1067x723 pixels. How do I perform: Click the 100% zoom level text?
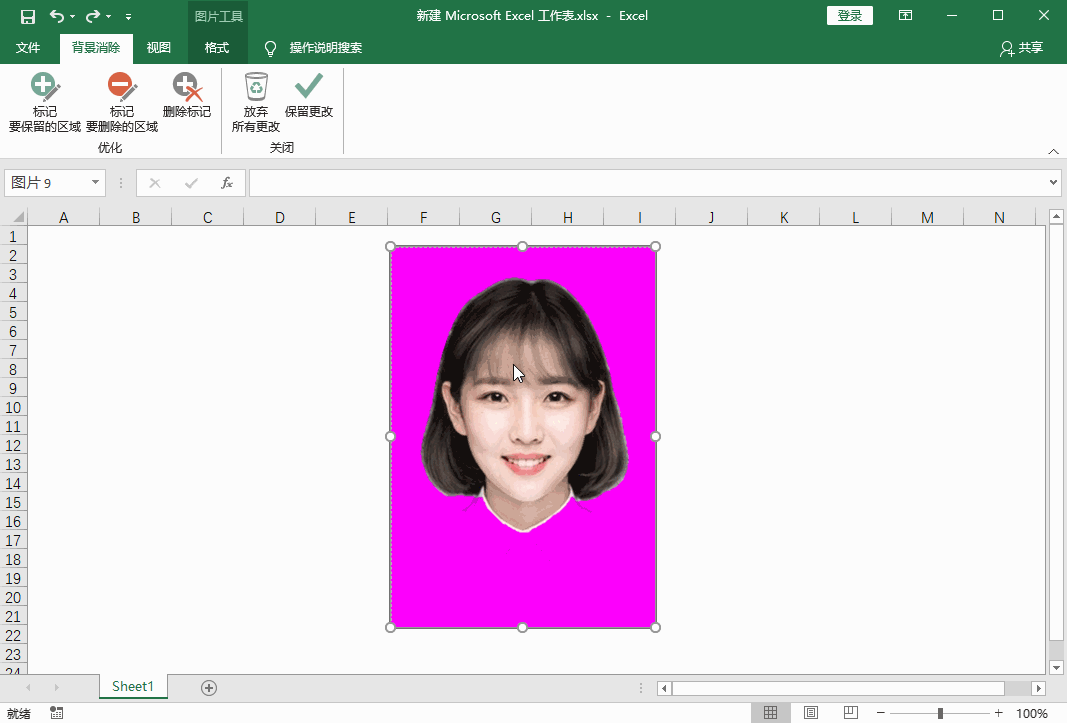pos(1032,713)
